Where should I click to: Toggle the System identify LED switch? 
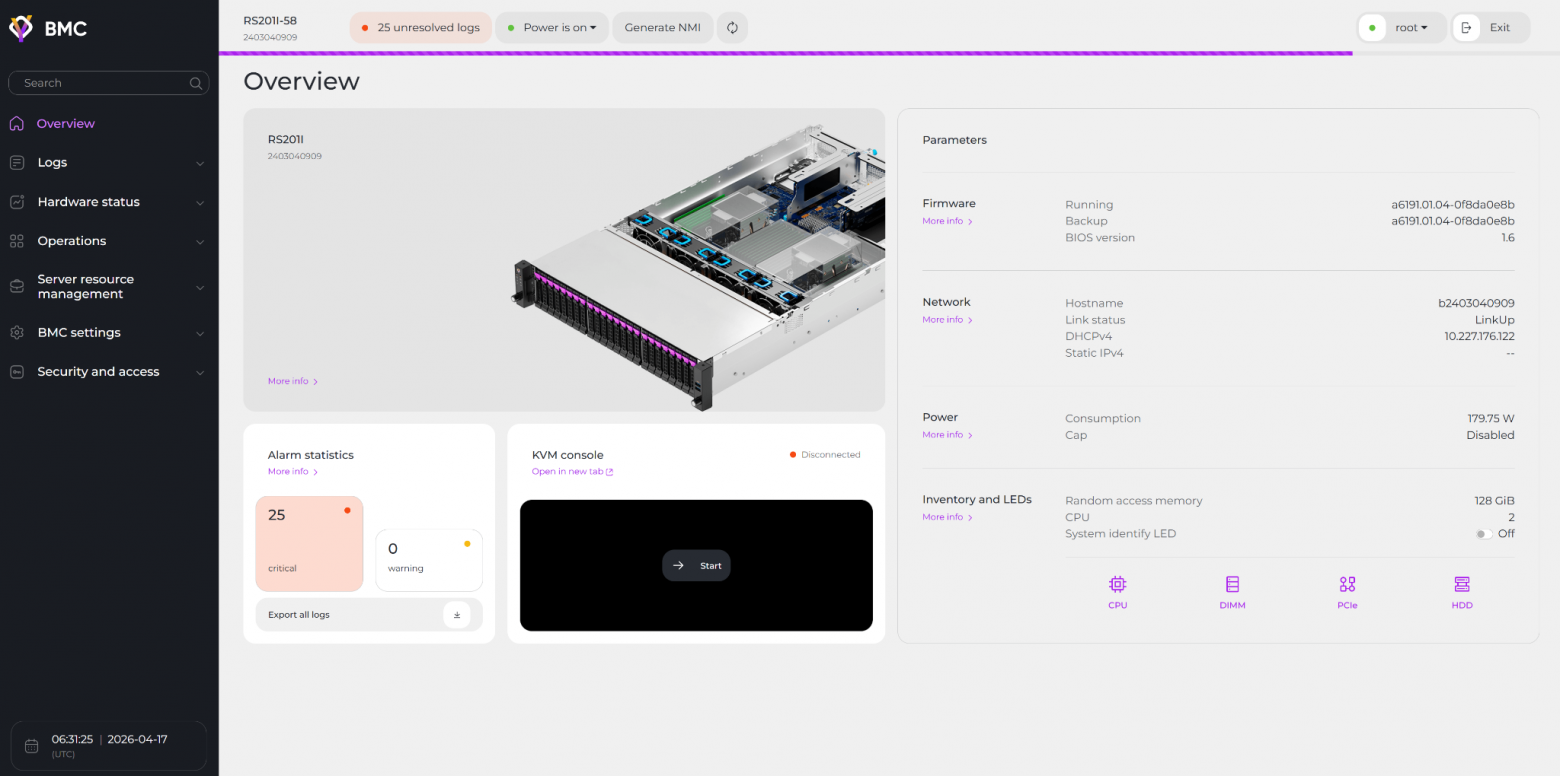[x=1484, y=534]
